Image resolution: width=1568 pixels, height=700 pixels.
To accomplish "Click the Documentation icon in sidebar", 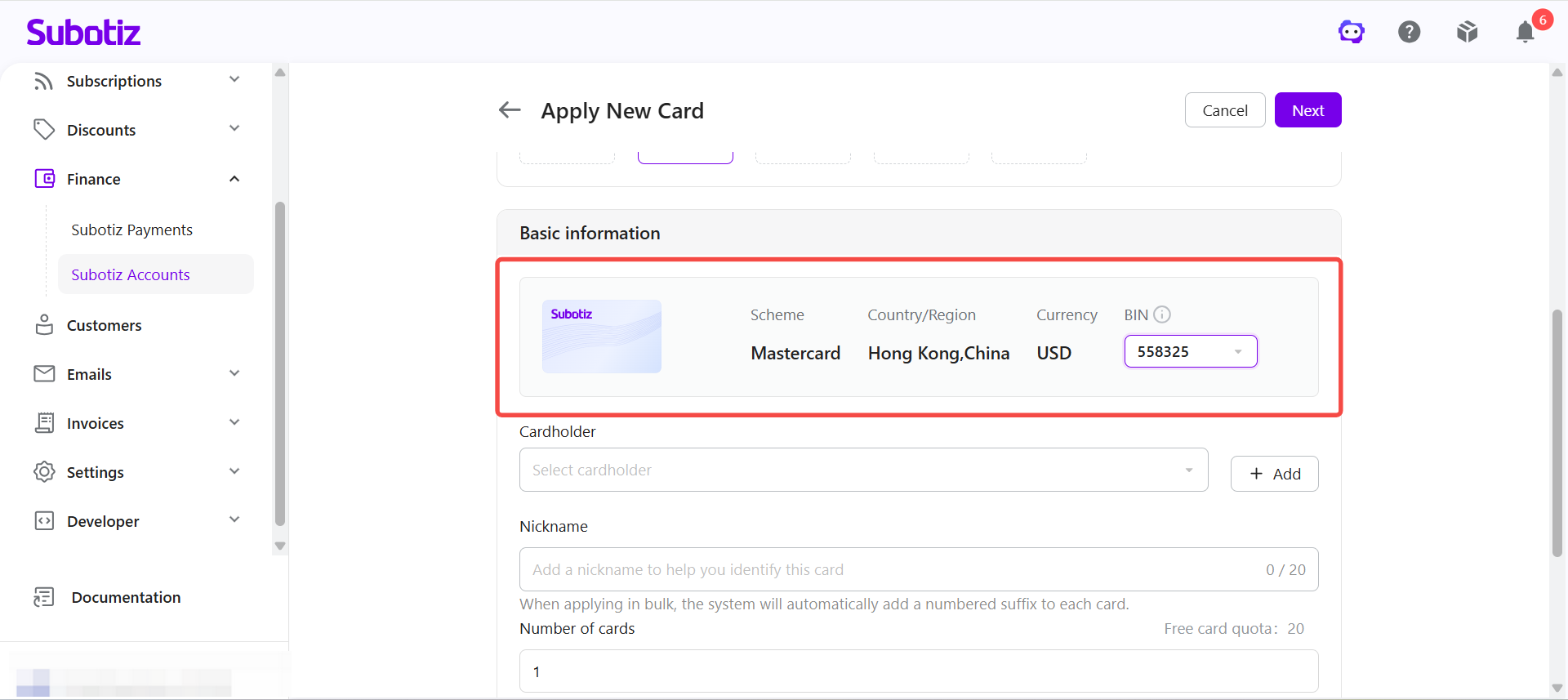I will pos(44,597).
